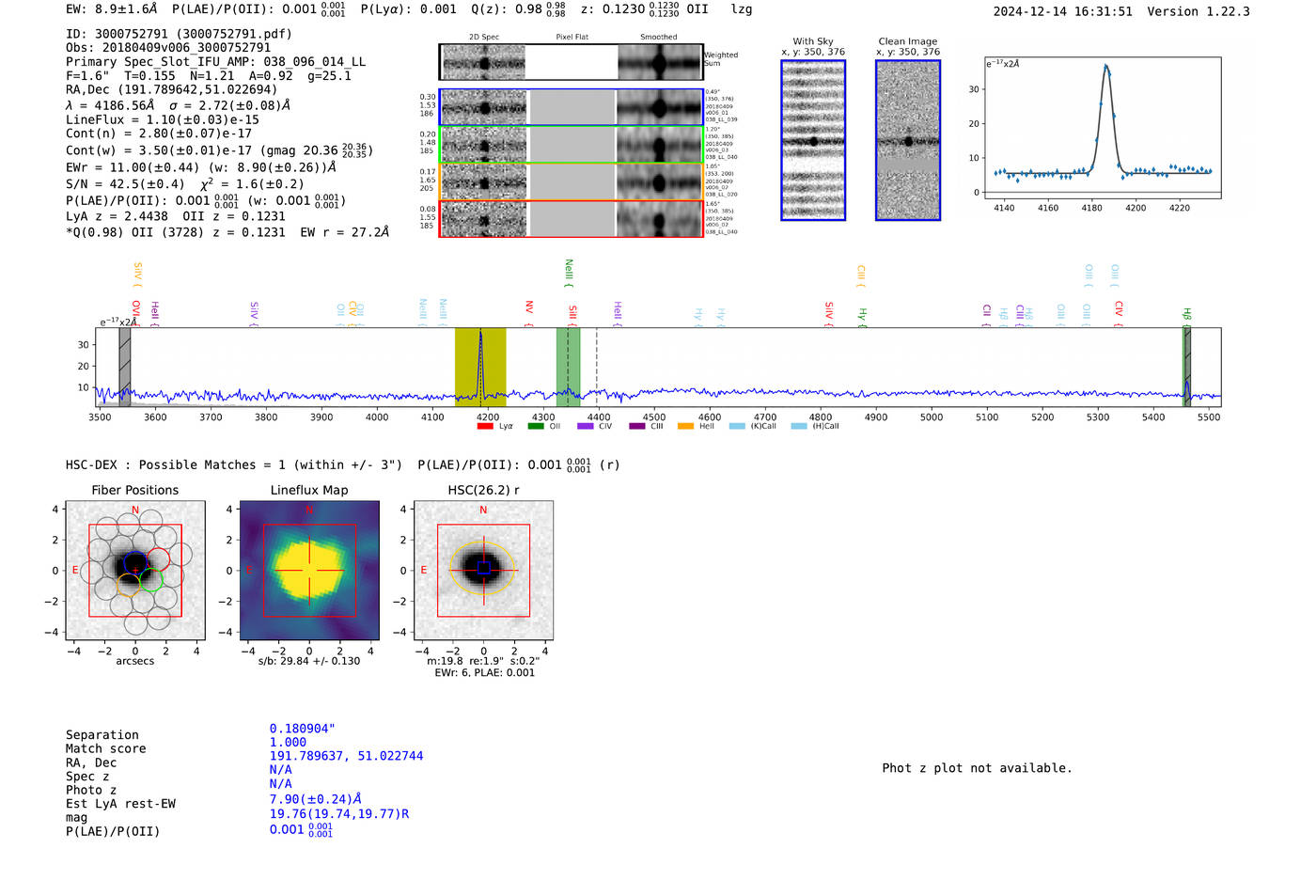Select the EWr = 11.00(±0.44) line

coord(201,167)
